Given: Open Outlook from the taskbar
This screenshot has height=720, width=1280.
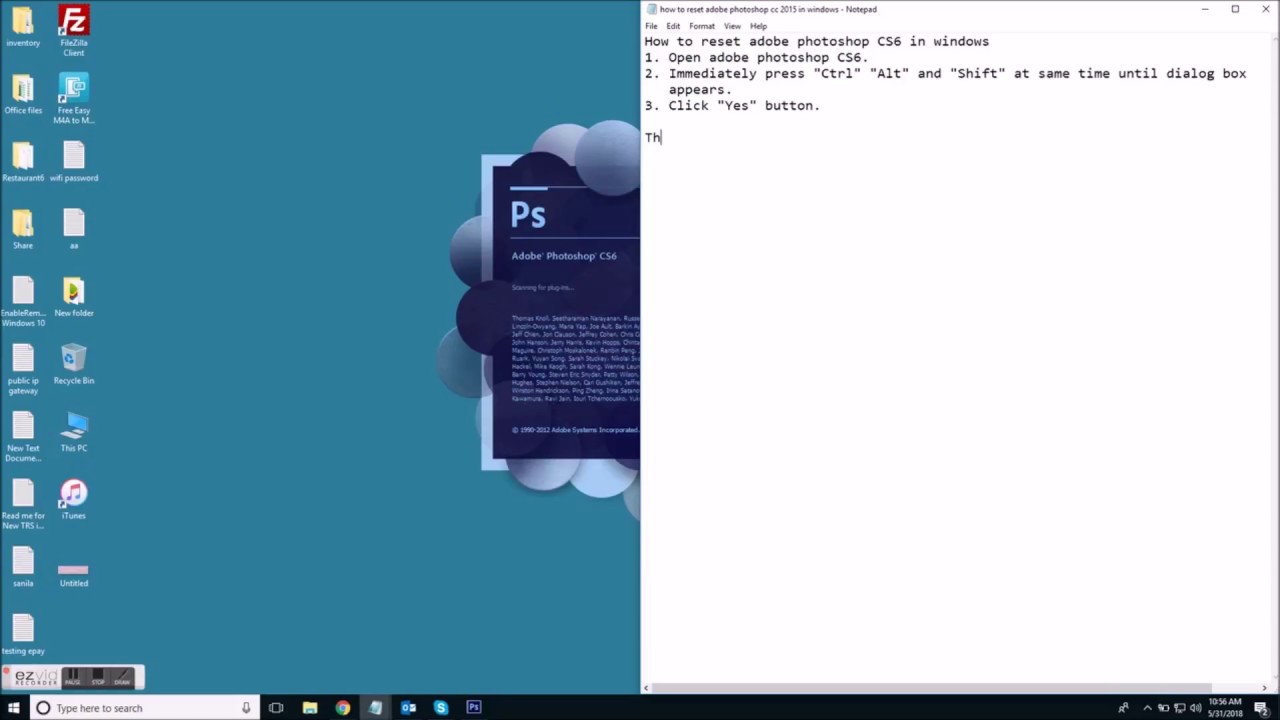Looking at the screenshot, I should pos(408,708).
